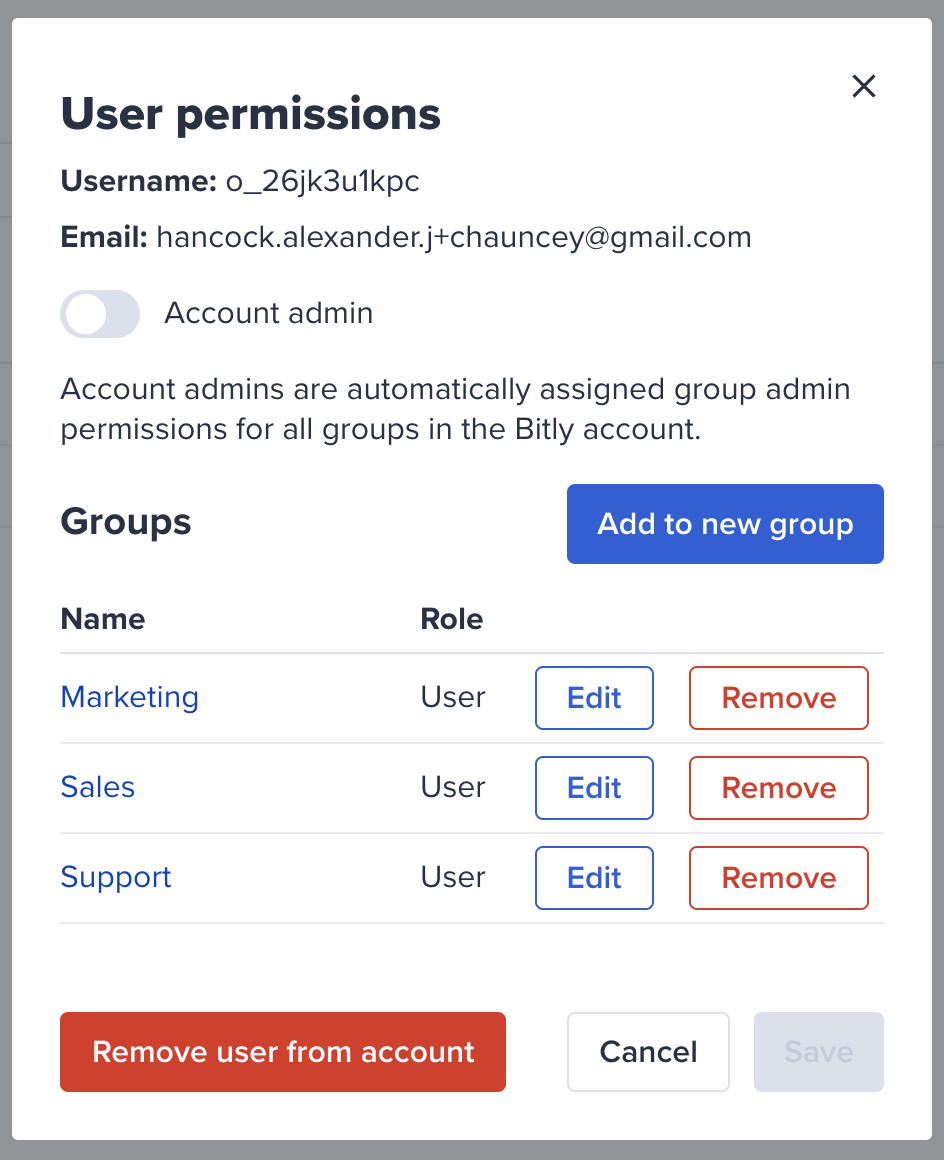
Task: Edit role for Marketing group
Action: [x=594, y=698]
